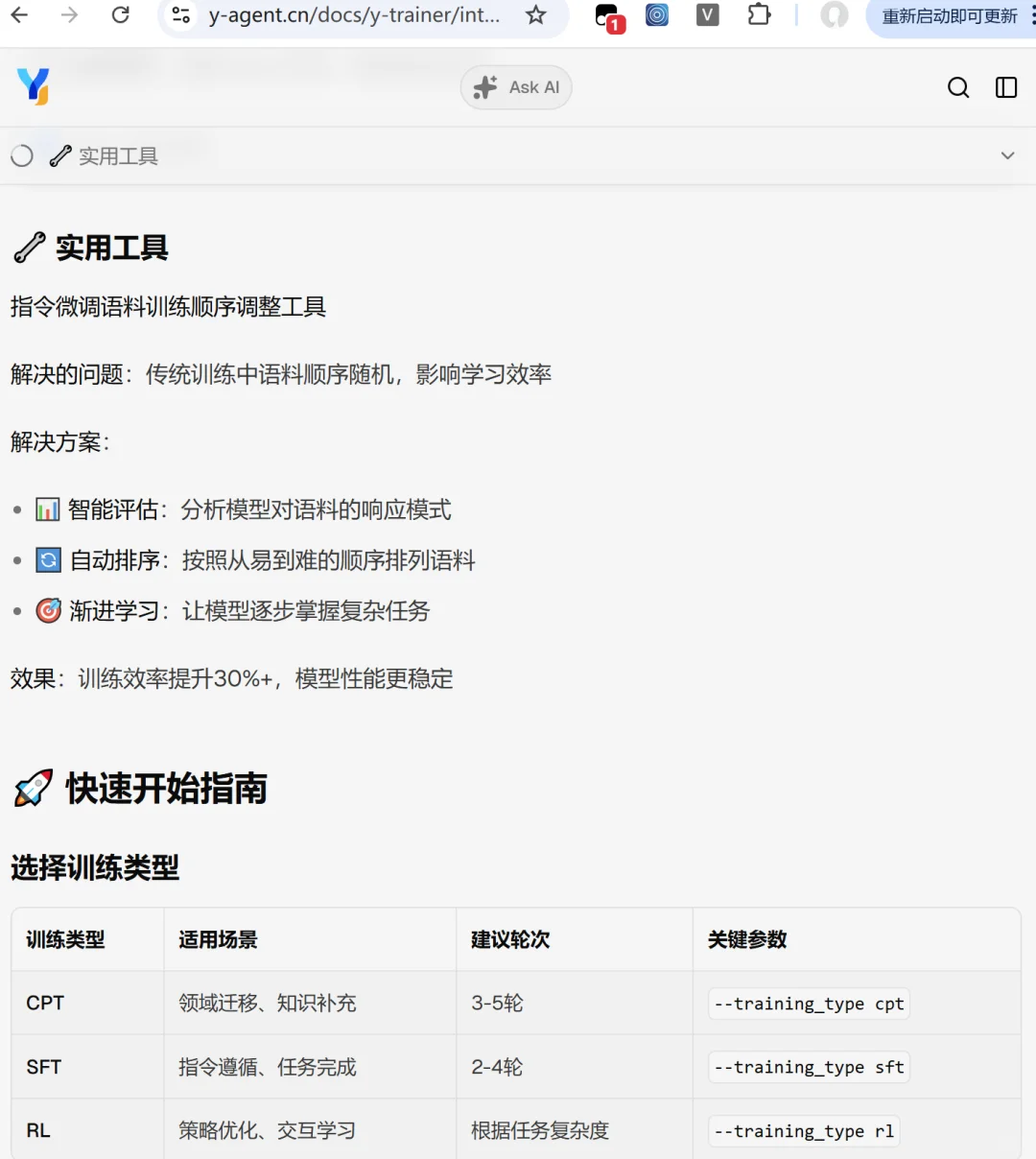The width and height of the screenshot is (1036, 1159).
Task: Open the Ask AI assistant
Action: (516, 87)
